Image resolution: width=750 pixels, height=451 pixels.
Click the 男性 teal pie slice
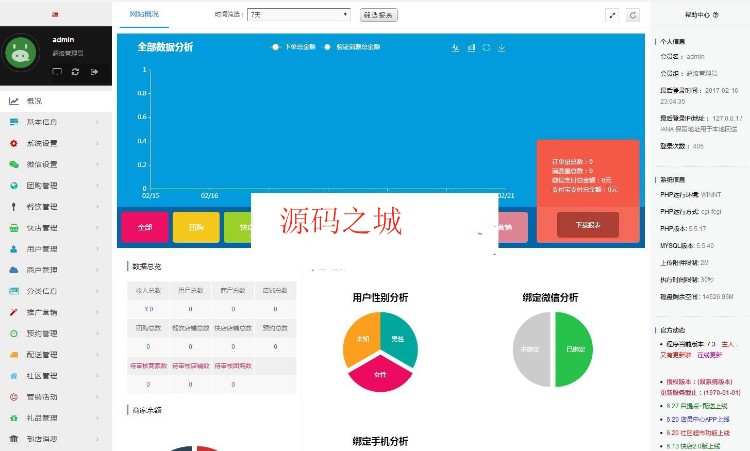(399, 337)
